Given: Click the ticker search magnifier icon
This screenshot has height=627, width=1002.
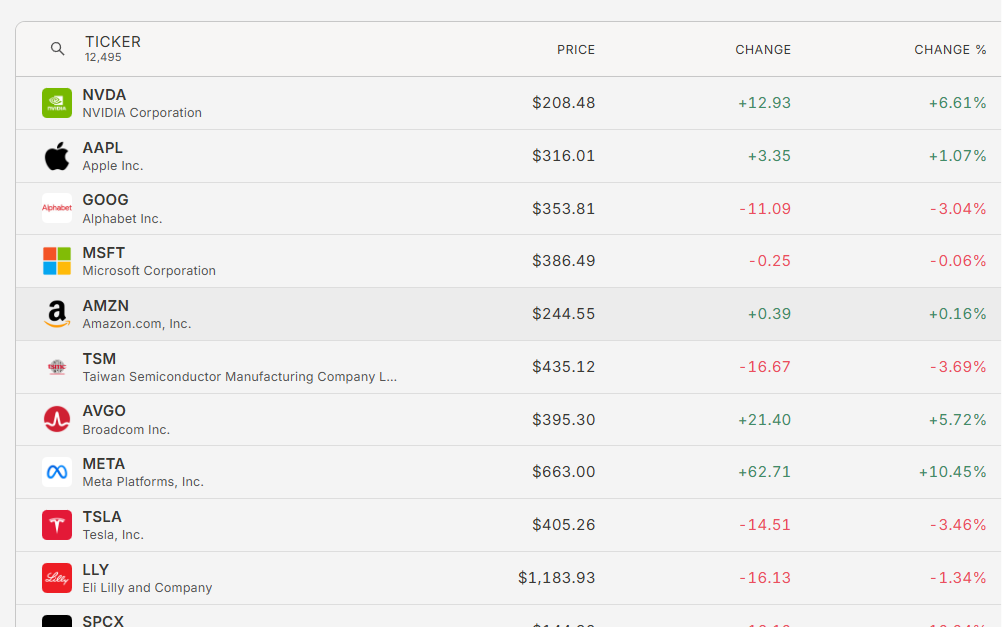Looking at the screenshot, I should click(58, 49).
